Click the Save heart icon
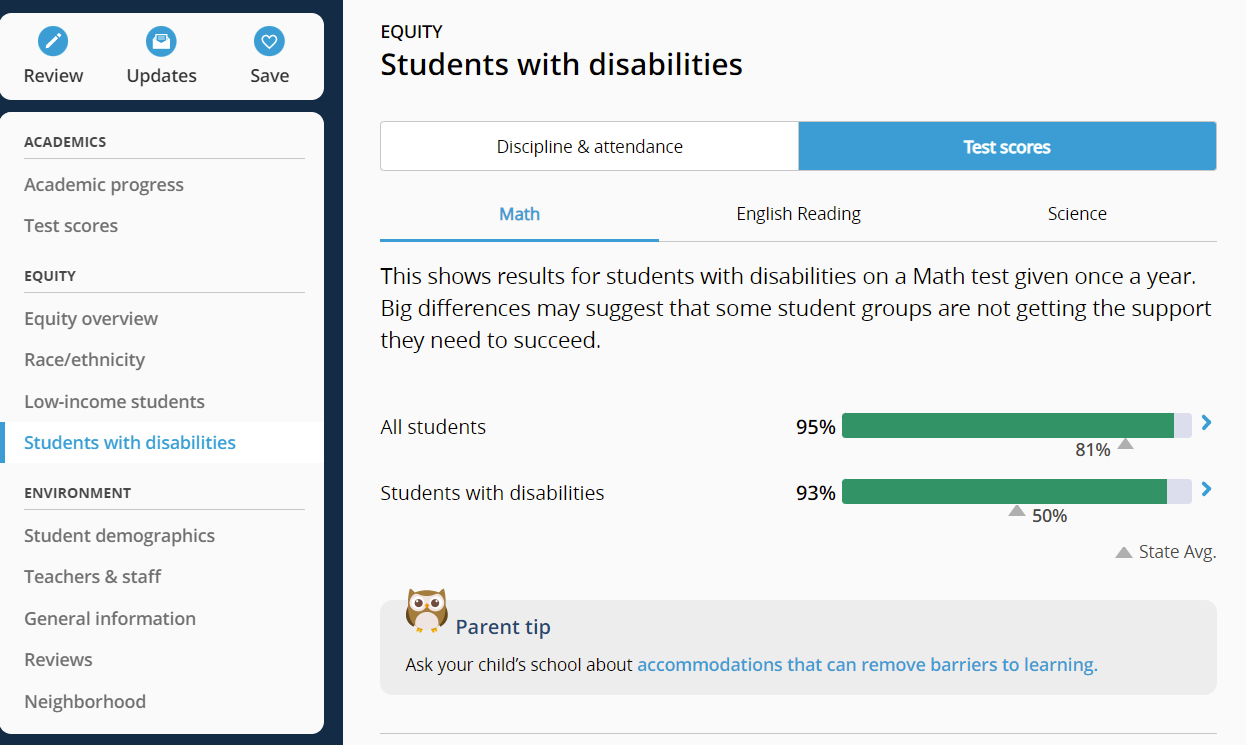This screenshot has width=1246, height=745. point(269,42)
